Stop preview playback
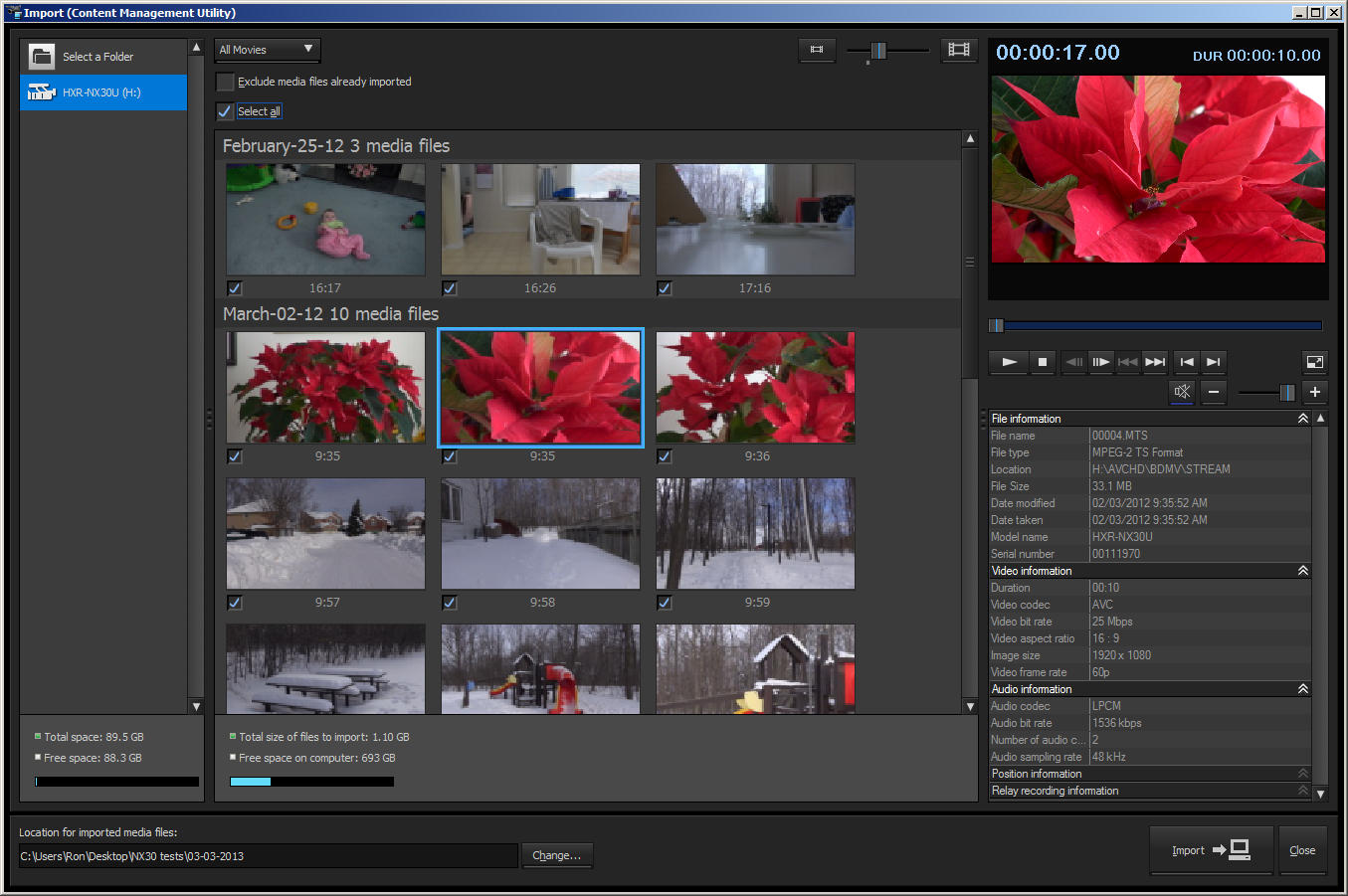Image resolution: width=1348 pixels, height=896 pixels. tap(1042, 362)
